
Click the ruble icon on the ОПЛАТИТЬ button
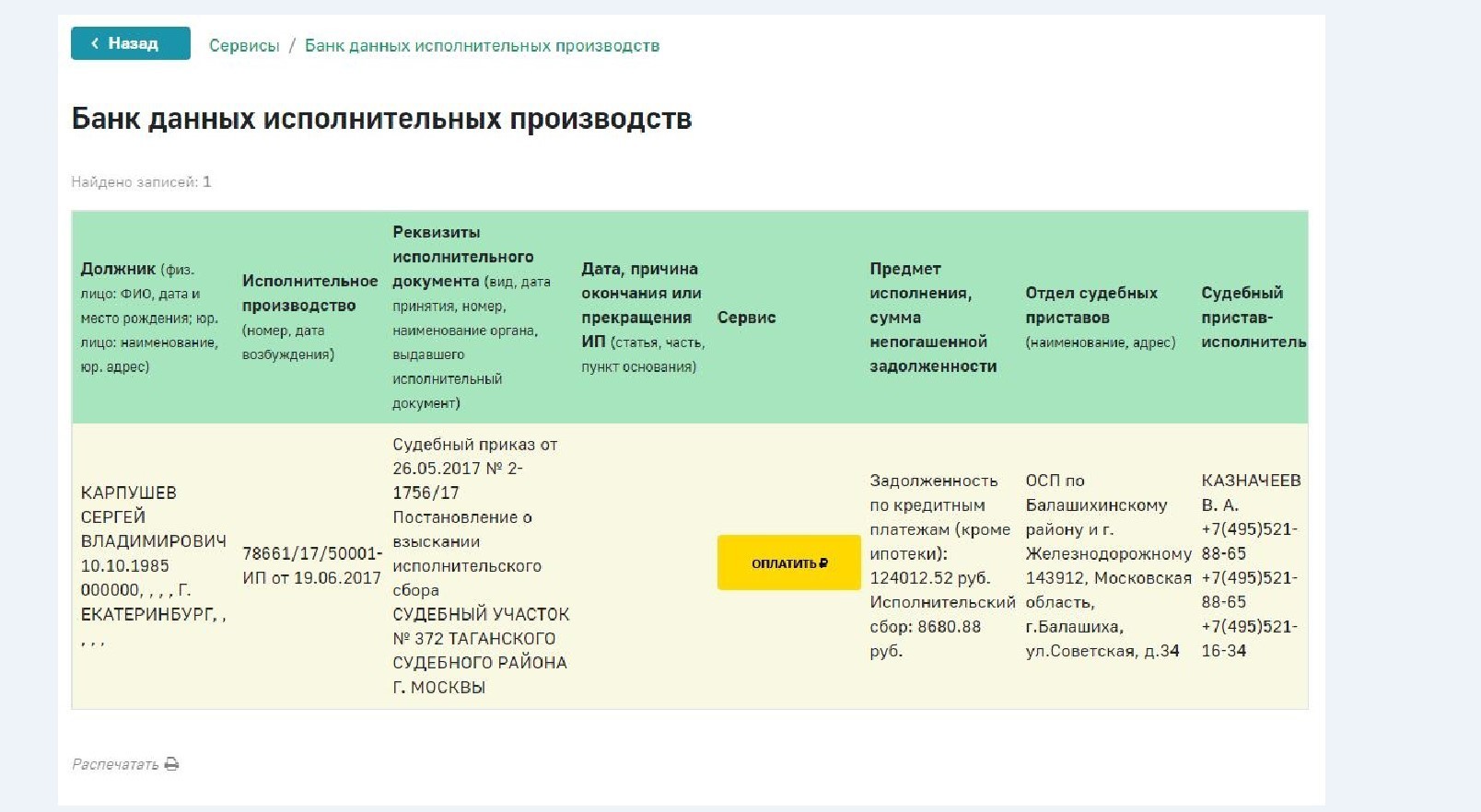tap(823, 563)
